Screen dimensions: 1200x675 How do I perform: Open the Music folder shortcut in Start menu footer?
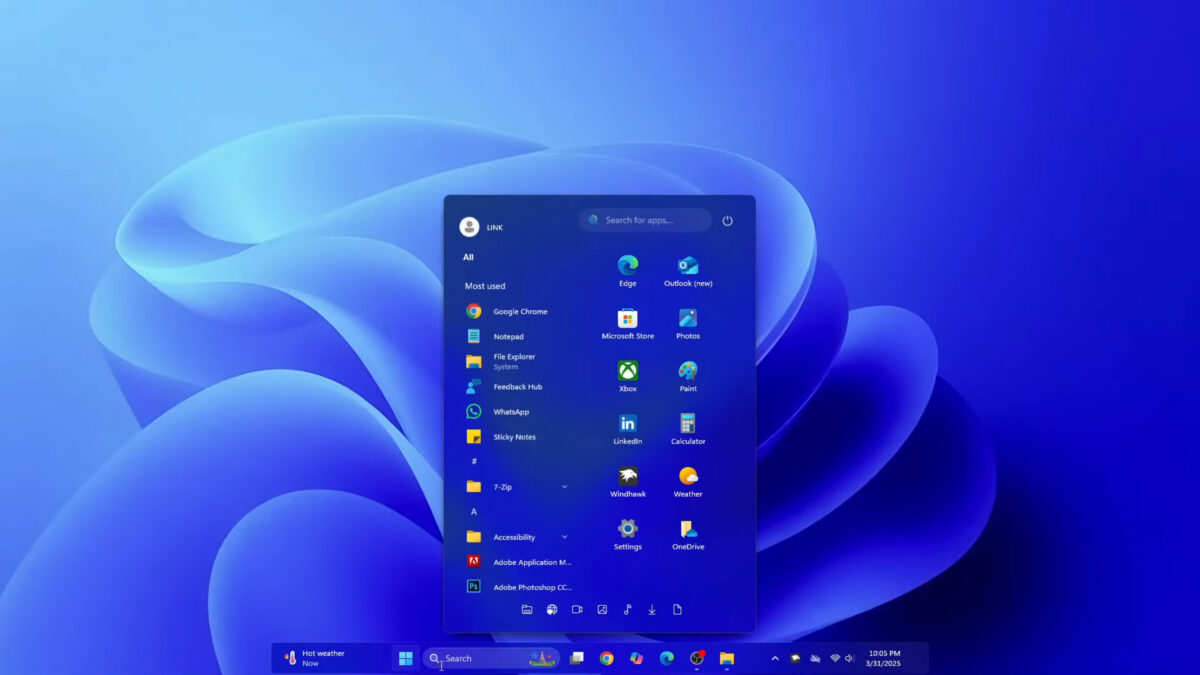tap(627, 609)
